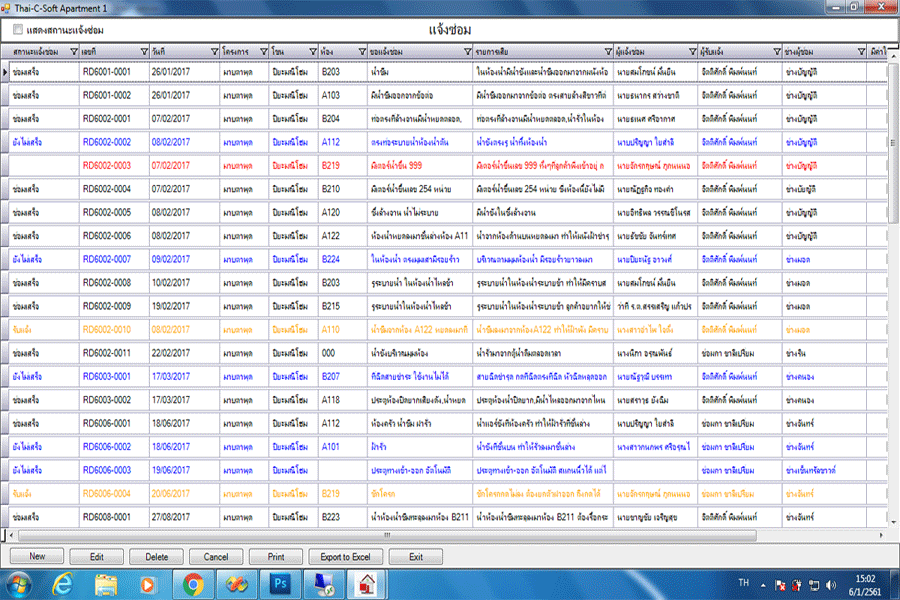Click the Print button

coord(276,556)
